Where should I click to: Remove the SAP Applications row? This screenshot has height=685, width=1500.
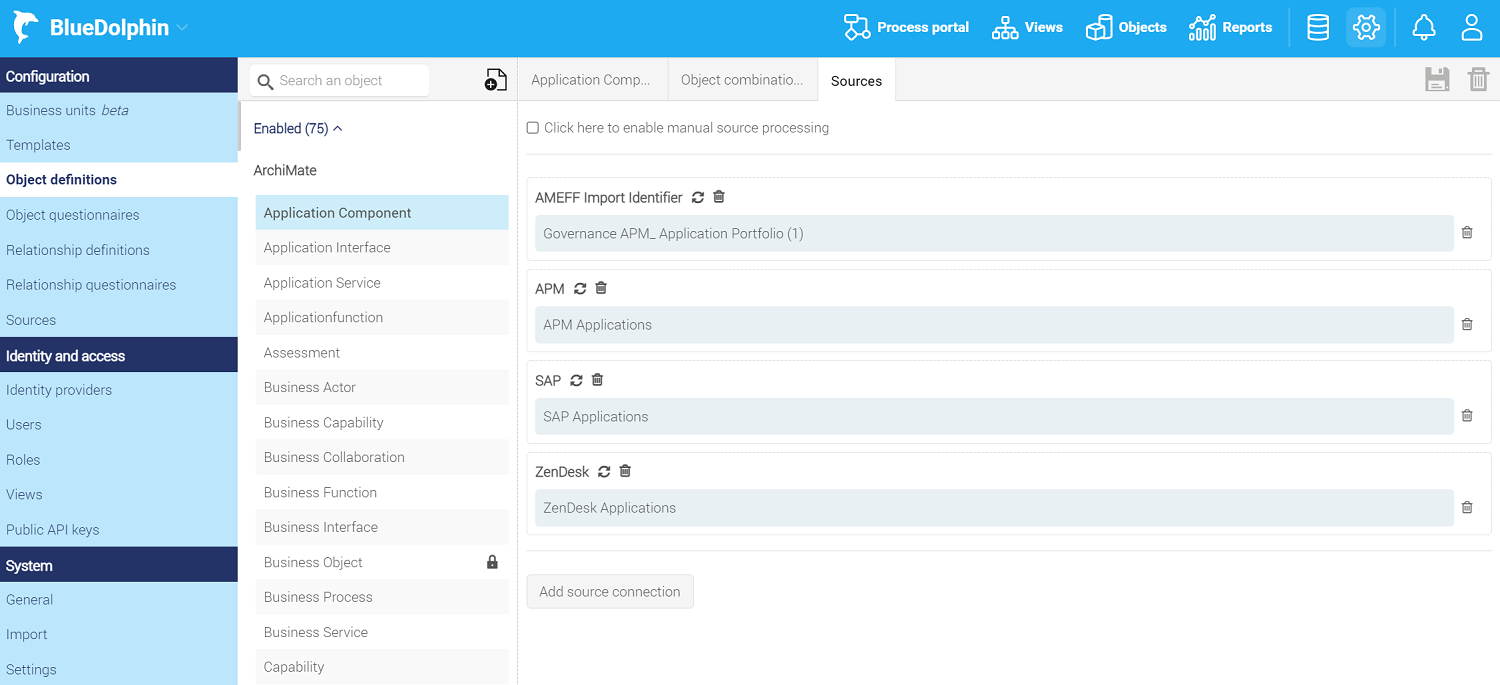(1467, 416)
